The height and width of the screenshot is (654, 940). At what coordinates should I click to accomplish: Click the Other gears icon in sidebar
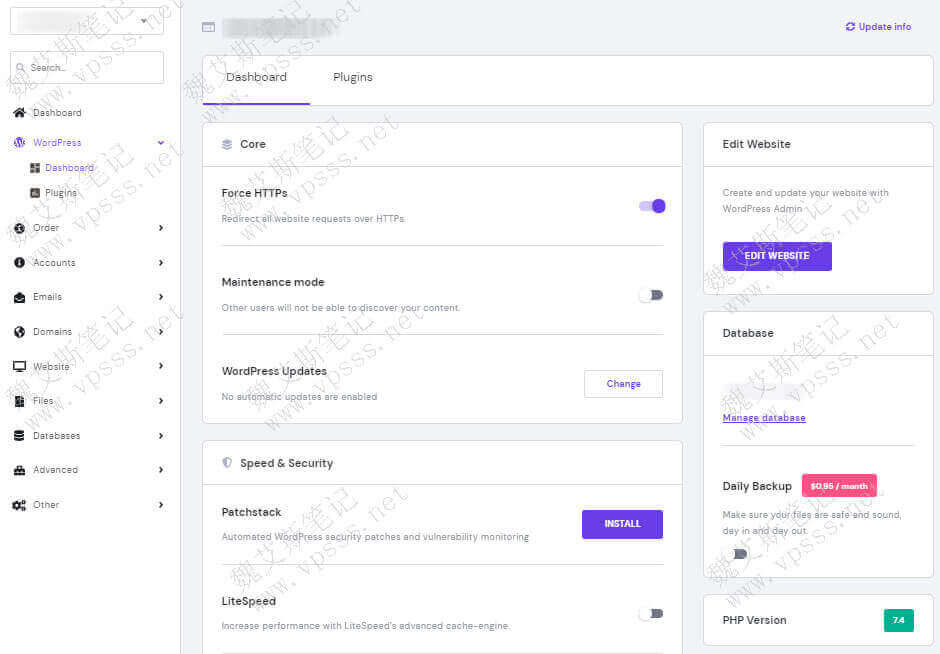pyautogui.click(x=19, y=505)
